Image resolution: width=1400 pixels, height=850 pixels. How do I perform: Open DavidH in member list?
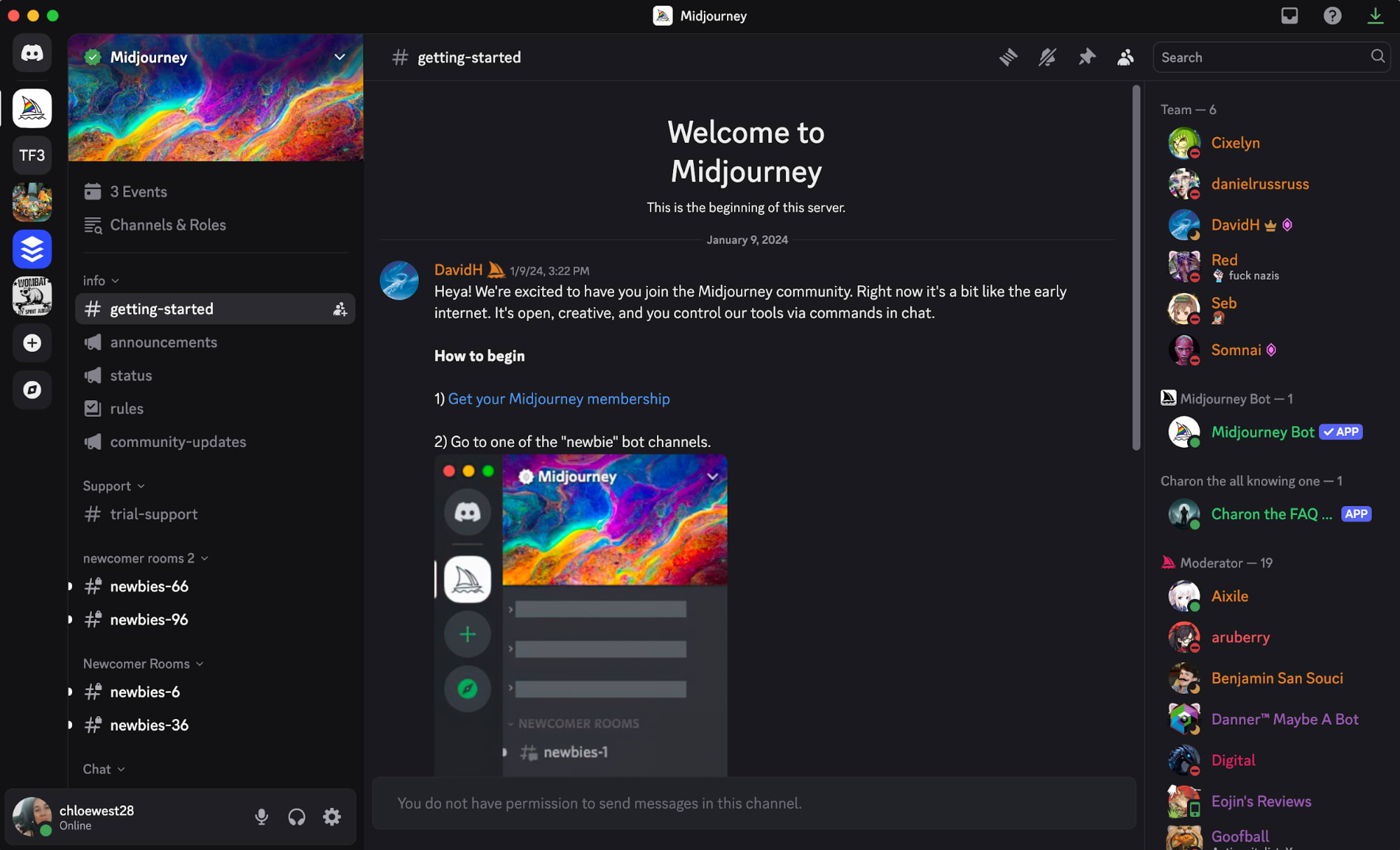(x=1271, y=225)
